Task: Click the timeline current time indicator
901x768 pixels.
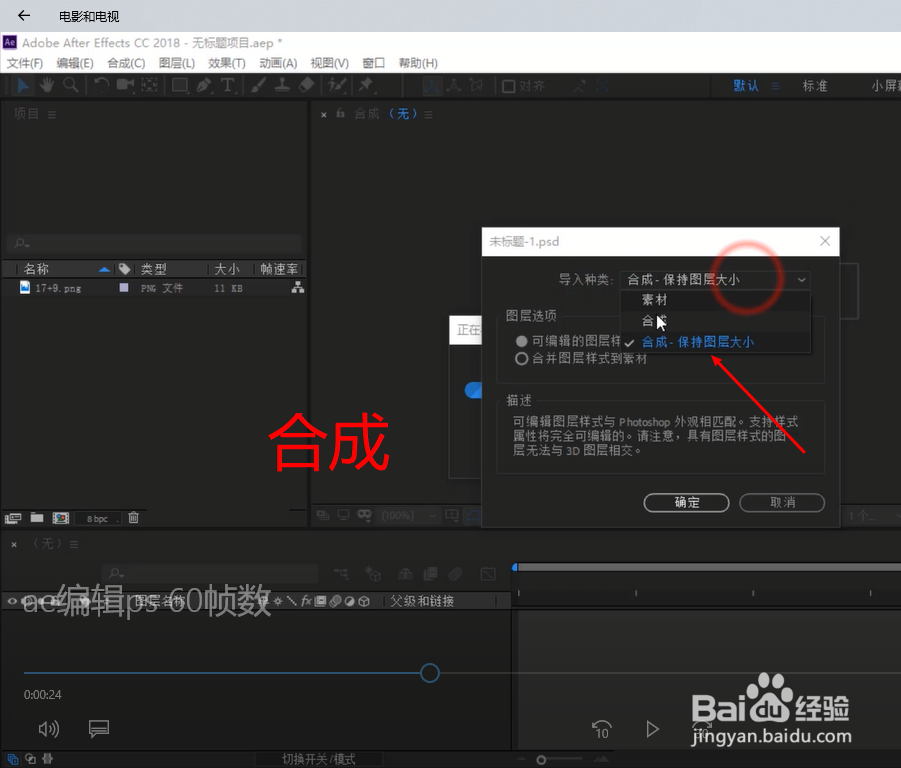Action: pyautogui.click(x=515, y=568)
